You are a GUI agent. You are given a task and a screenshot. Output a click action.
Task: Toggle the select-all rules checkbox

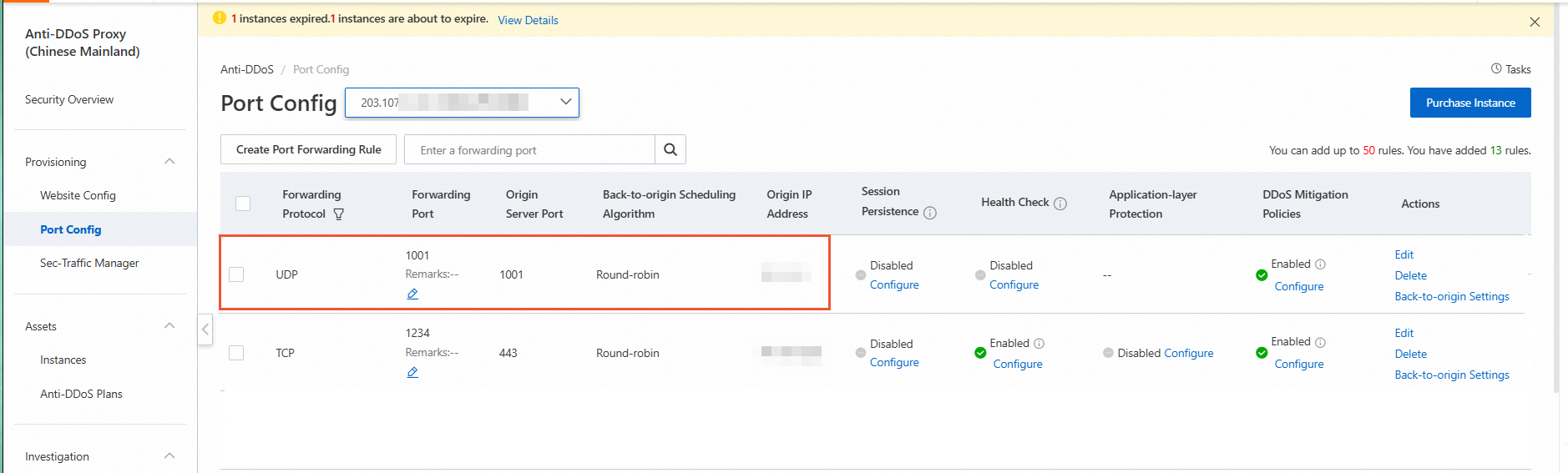coord(243,204)
